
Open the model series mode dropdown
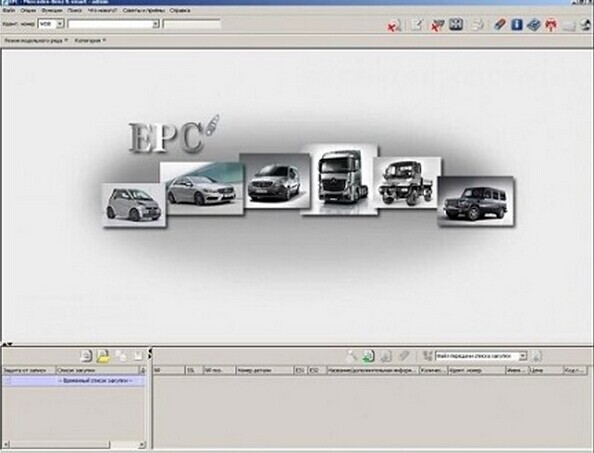(36, 40)
